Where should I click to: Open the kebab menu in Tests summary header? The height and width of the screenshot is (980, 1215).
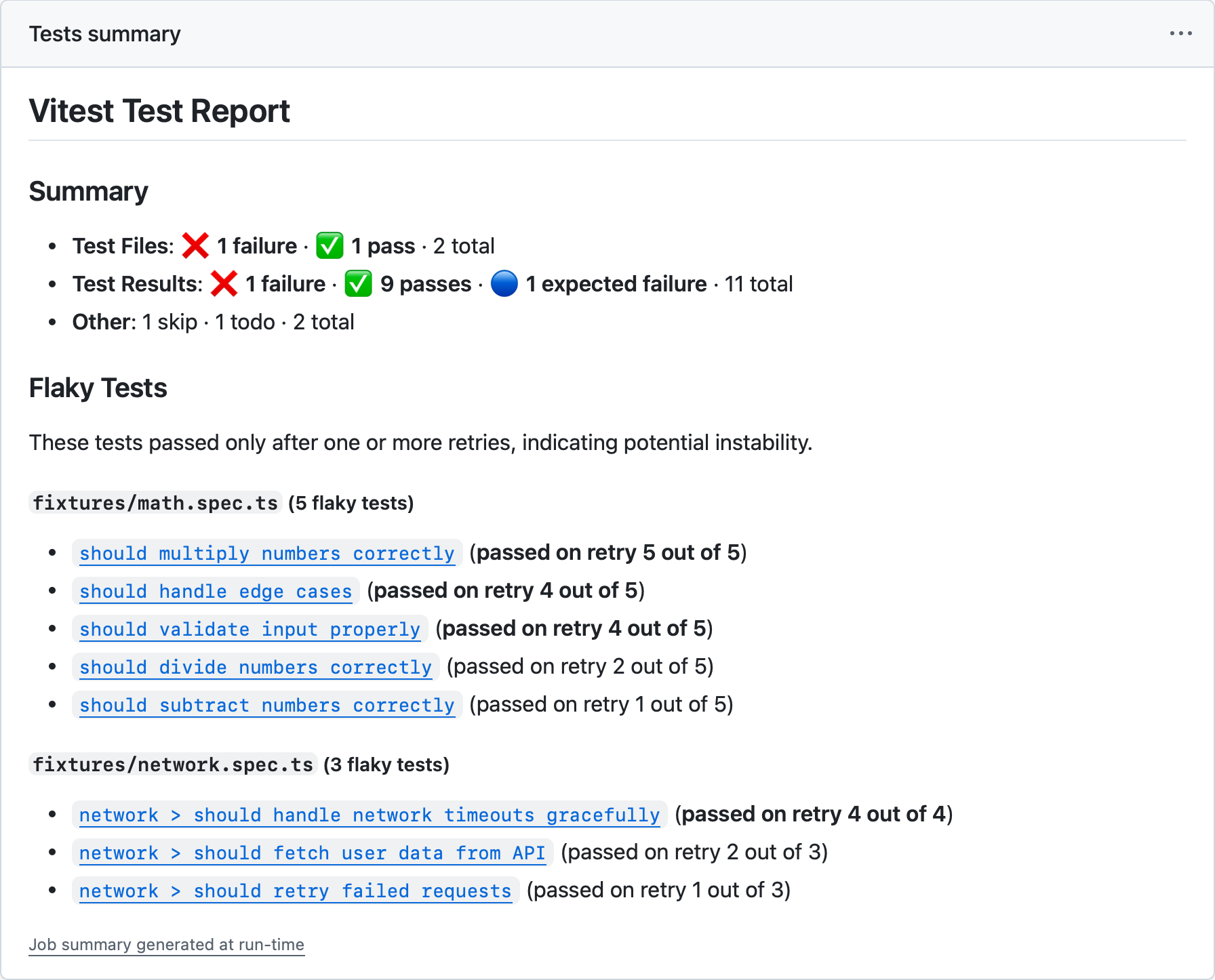(1180, 33)
